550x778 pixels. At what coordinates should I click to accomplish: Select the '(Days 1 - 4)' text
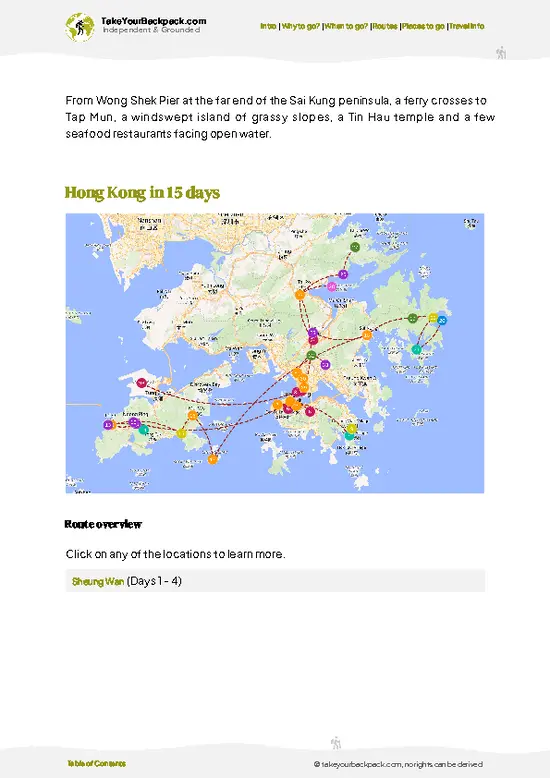154,581
